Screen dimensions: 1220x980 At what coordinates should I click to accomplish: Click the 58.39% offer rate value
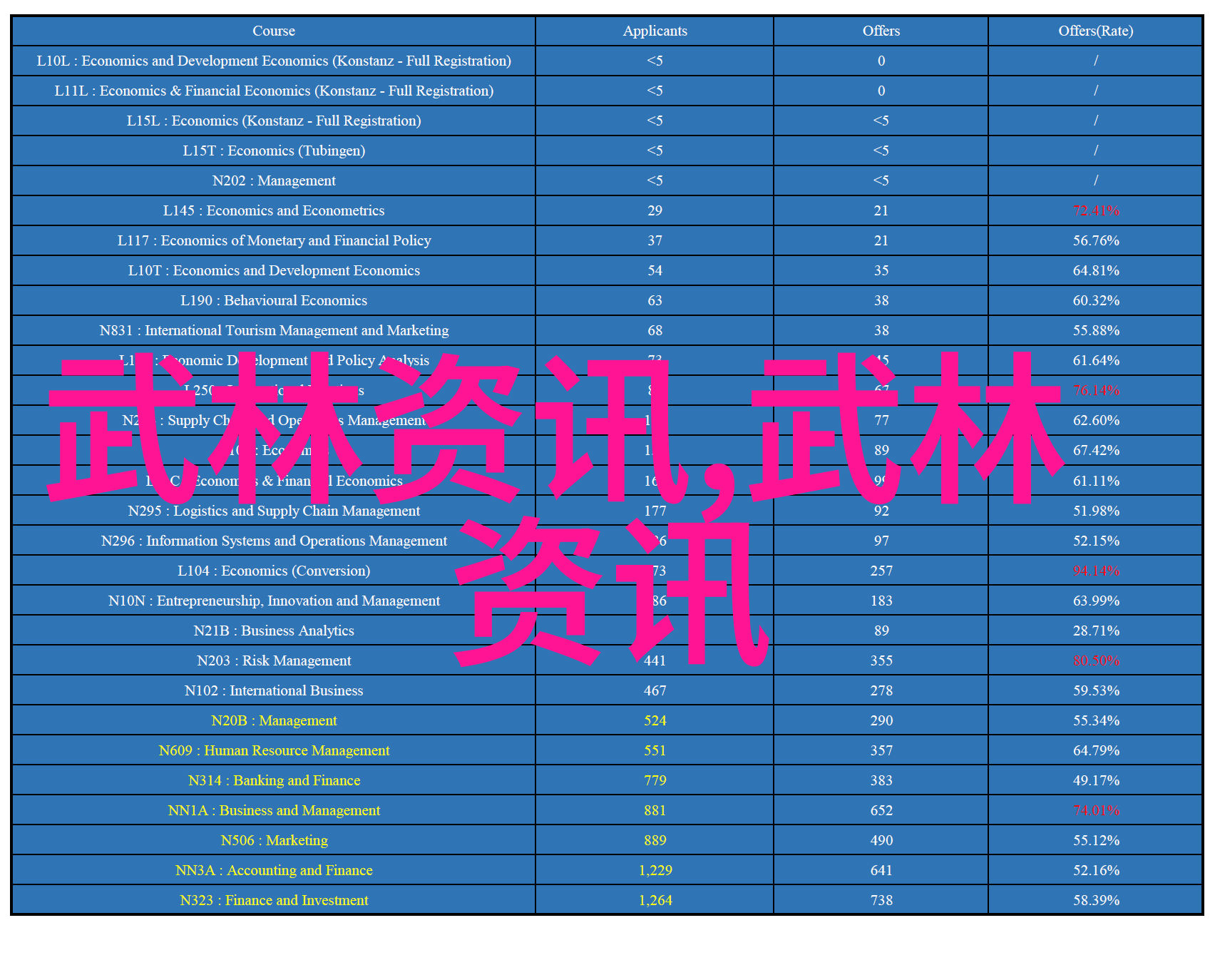coord(1096,900)
